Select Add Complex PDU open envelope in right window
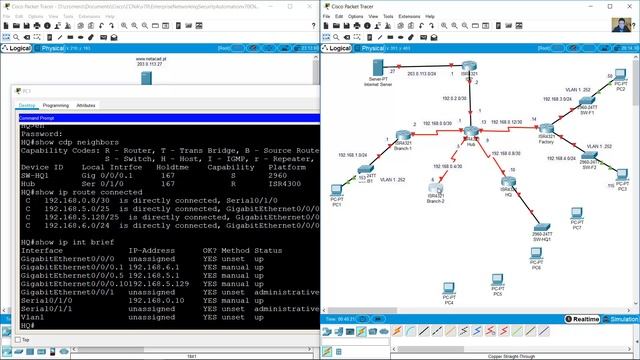 434,37
